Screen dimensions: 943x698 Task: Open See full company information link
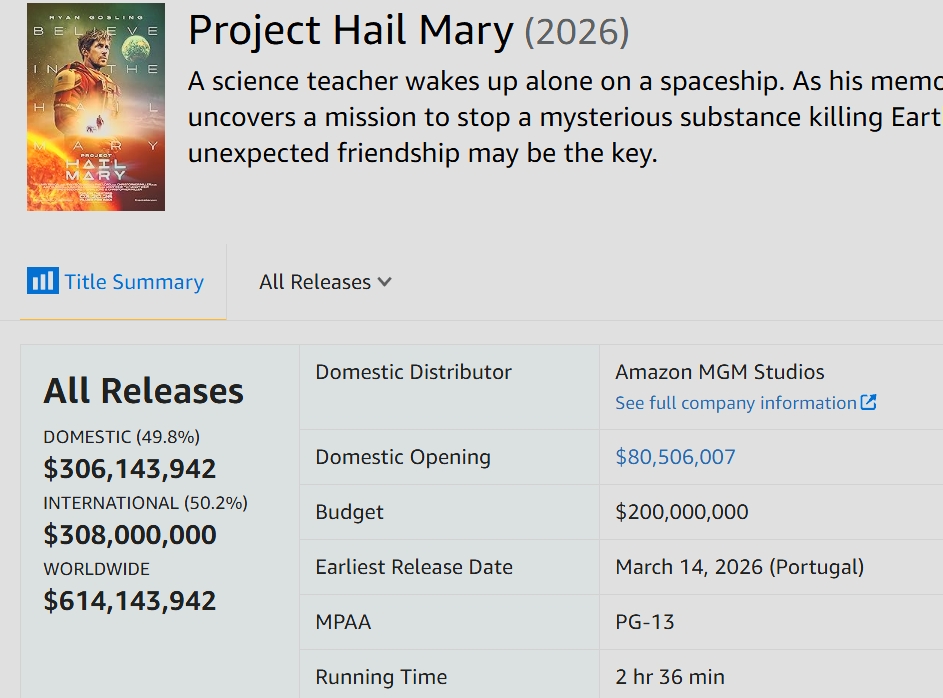point(735,403)
